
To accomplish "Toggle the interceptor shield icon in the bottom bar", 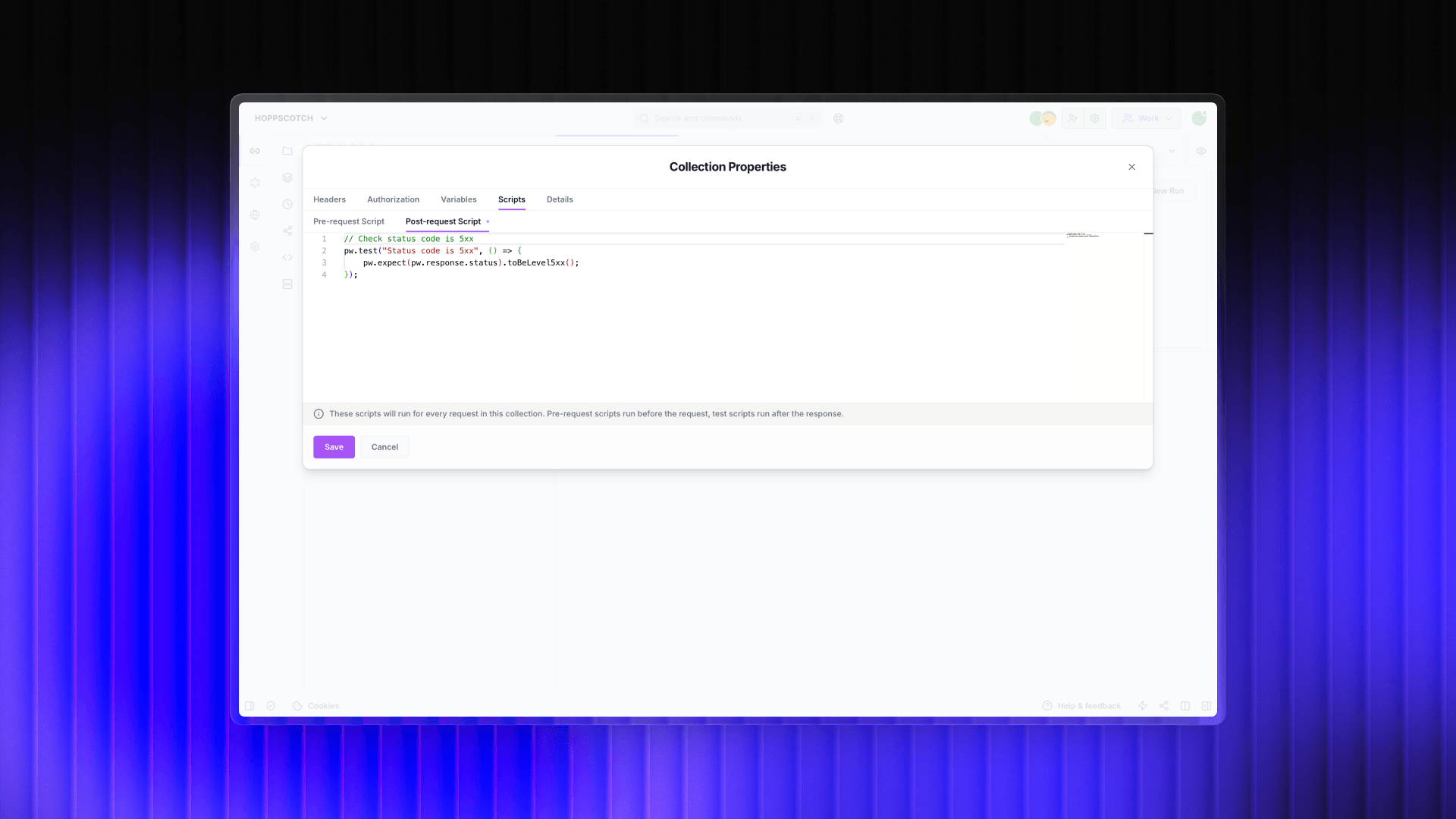I will click(x=271, y=705).
